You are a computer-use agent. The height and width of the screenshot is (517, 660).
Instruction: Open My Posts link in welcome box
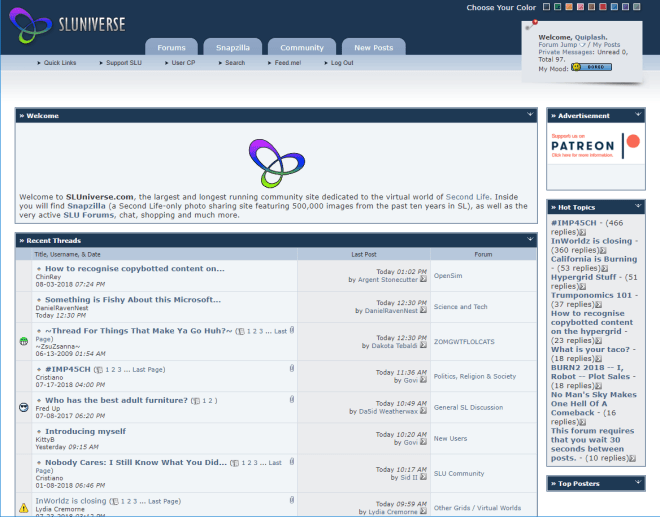[x=607, y=45]
